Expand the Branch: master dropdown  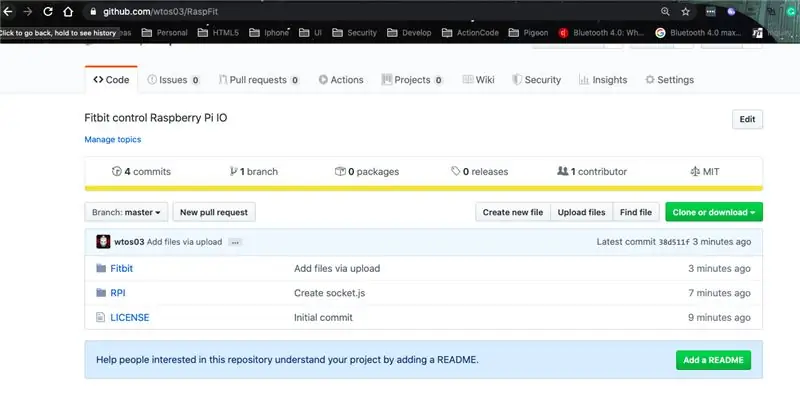click(x=126, y=212)
